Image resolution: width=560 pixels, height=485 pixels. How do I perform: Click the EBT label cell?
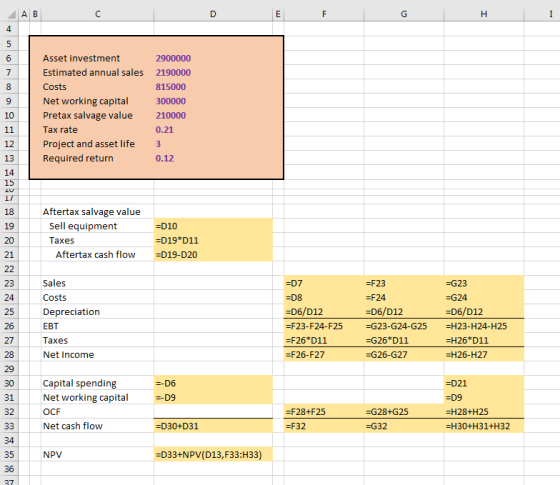[x=98, y=326]
